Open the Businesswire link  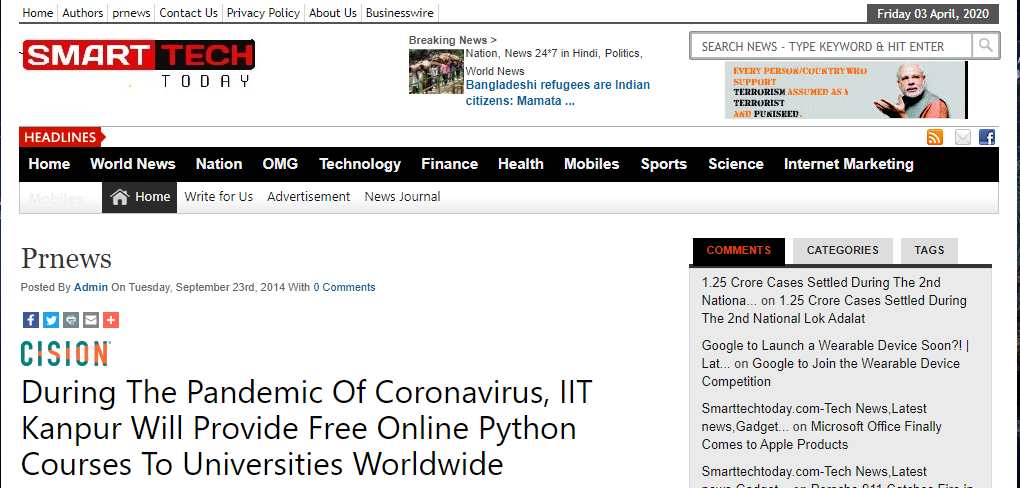pos(399,12)
